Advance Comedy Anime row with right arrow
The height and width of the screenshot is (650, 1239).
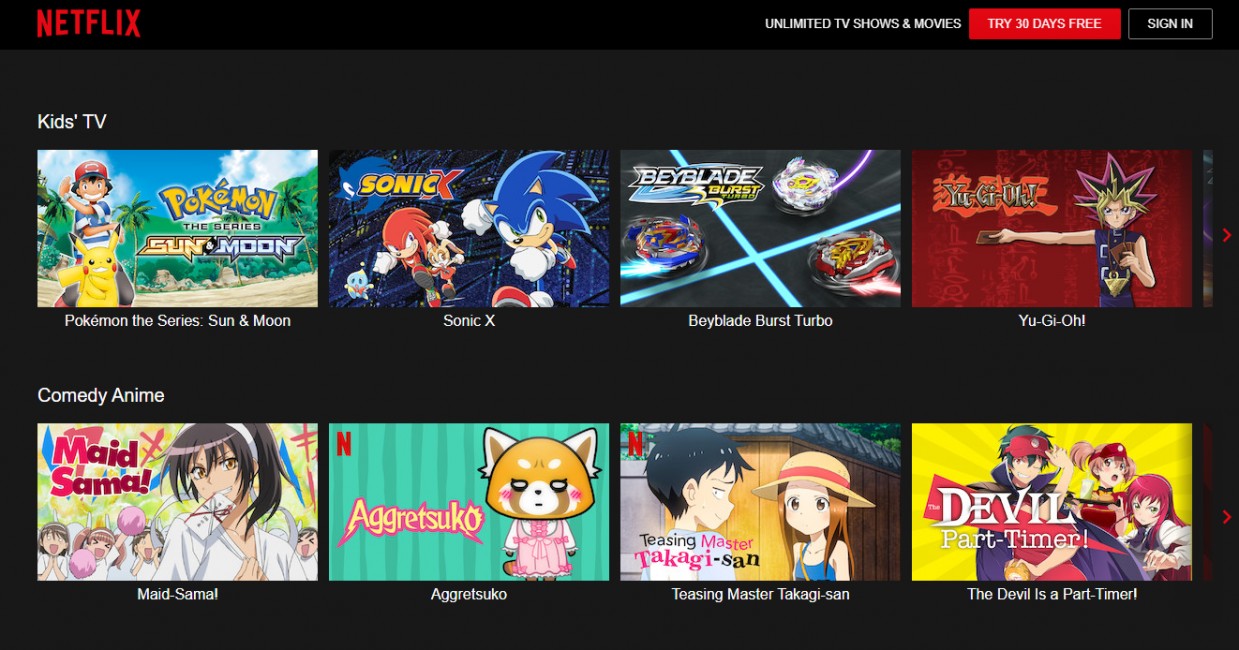(1227, 517)
